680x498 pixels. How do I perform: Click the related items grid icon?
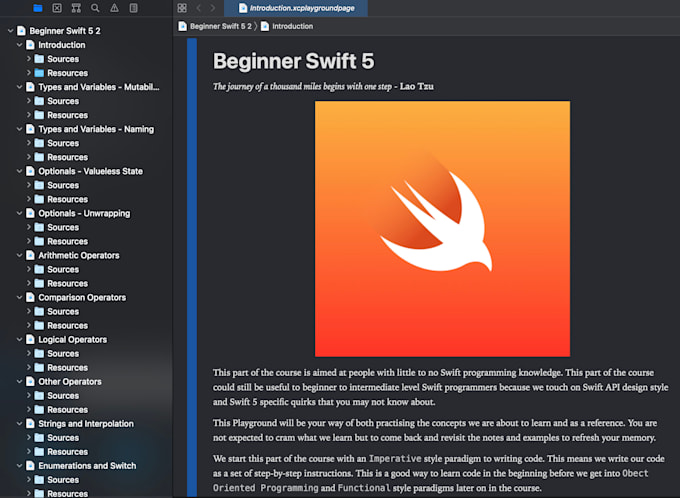point(182,8)
